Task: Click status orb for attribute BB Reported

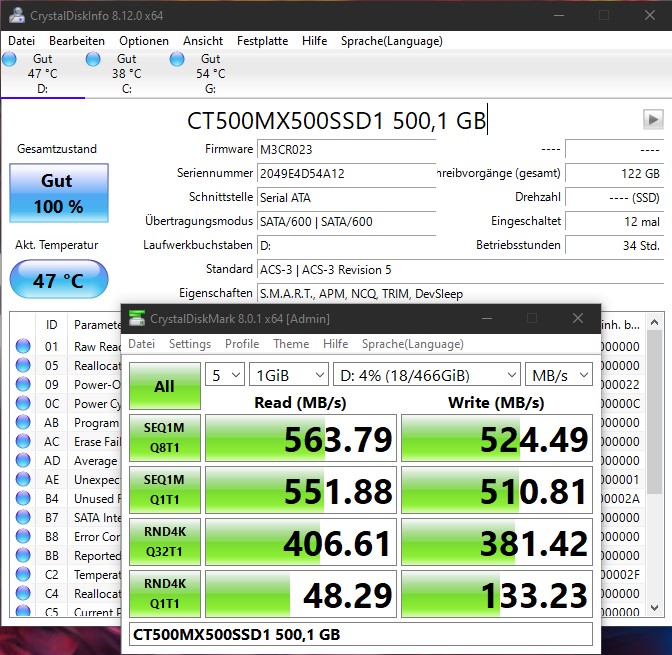Action: pyautogui.click(x=23, y=555)
